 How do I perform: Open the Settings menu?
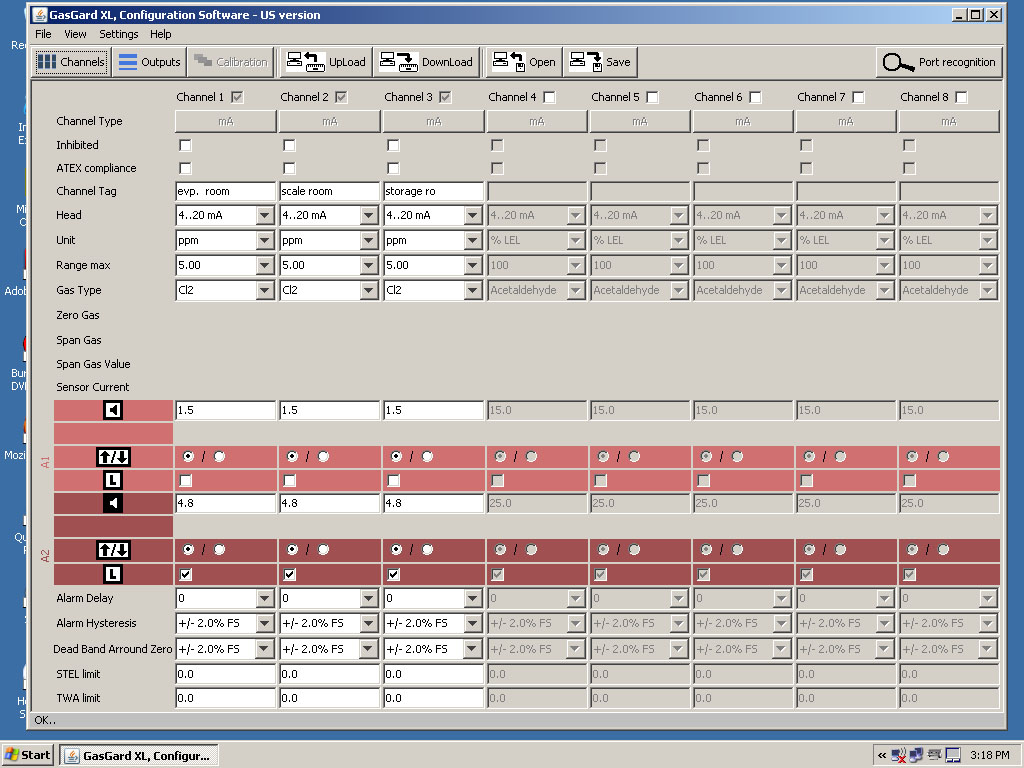(x=119, y=34)
